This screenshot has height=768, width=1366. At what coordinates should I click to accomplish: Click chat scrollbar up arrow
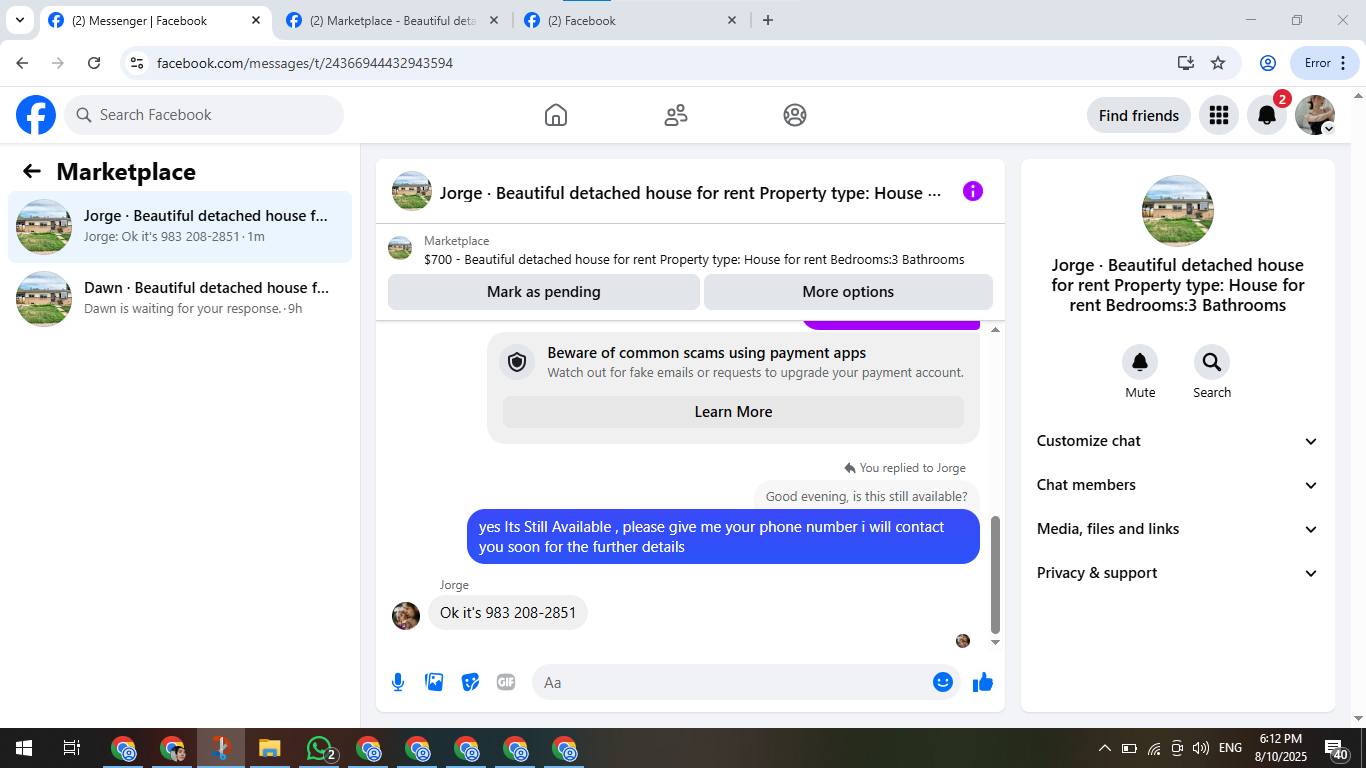(995, 329)
